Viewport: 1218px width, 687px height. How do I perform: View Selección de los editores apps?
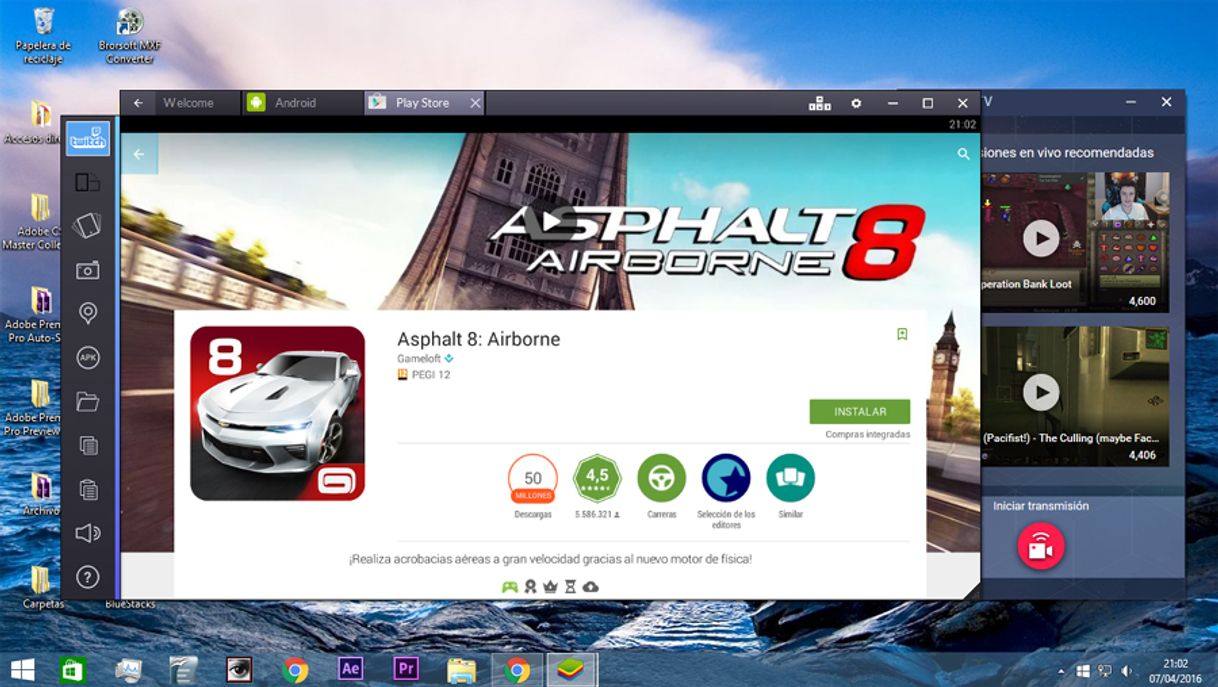(x=725, y=478)
